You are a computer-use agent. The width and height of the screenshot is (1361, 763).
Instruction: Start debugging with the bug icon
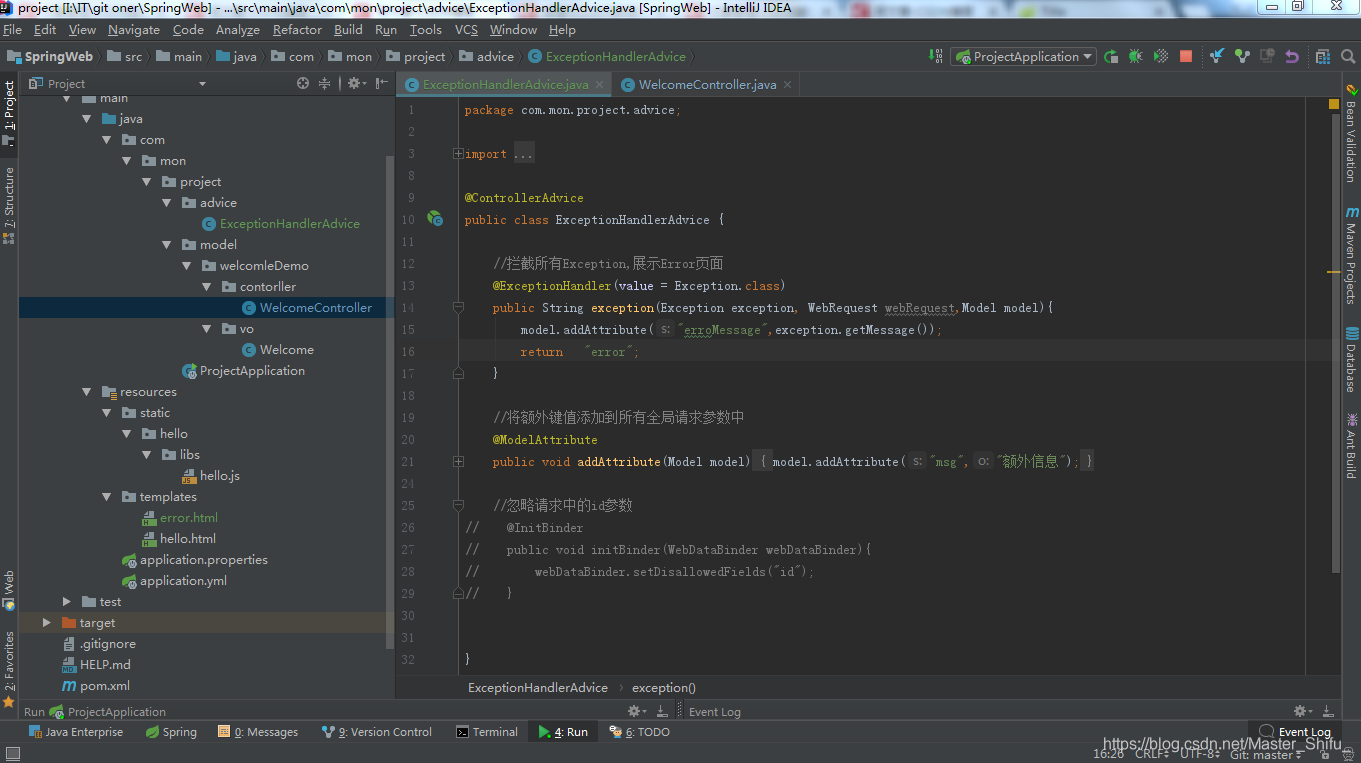pyautogui.click(x=1136, y=57)
